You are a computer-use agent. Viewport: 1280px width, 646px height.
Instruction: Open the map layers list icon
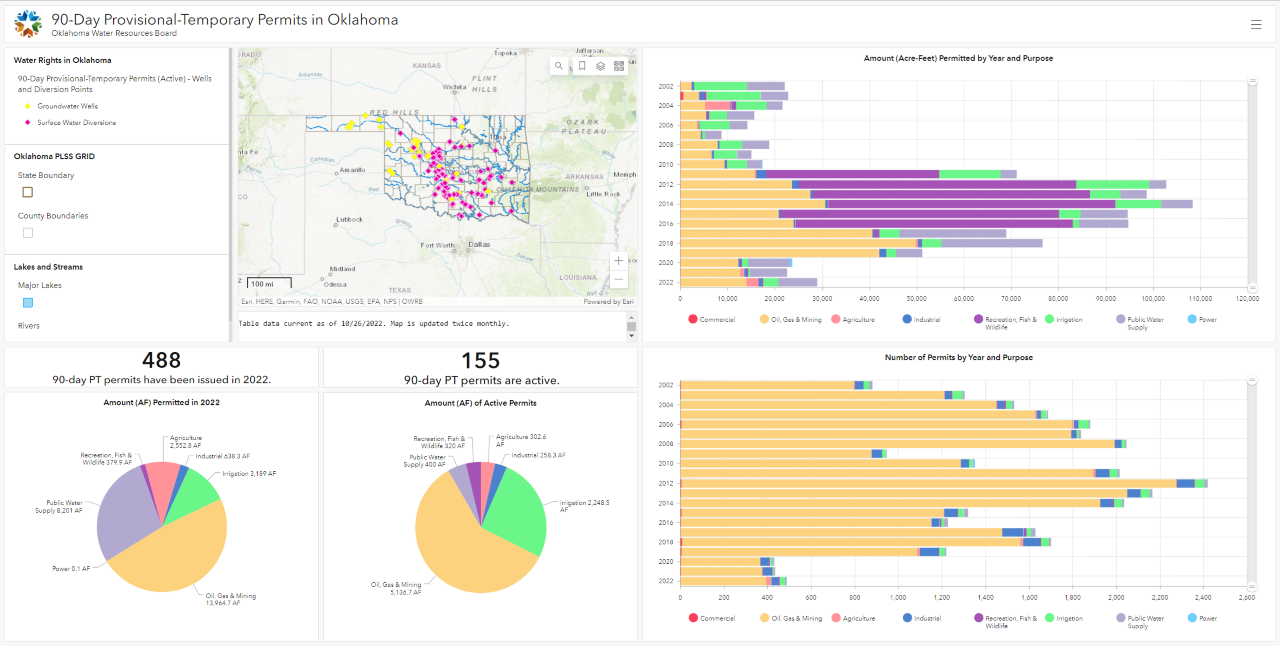600,66
